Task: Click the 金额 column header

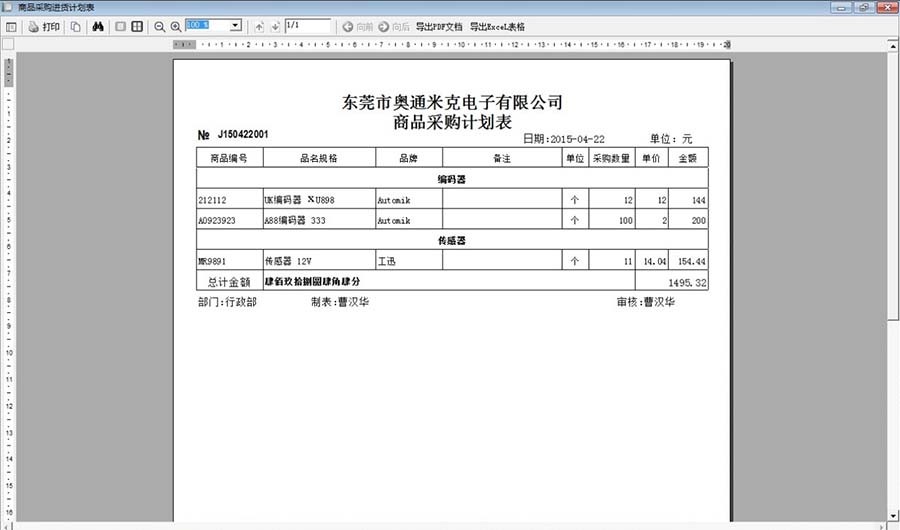Action: pos(688,158)
